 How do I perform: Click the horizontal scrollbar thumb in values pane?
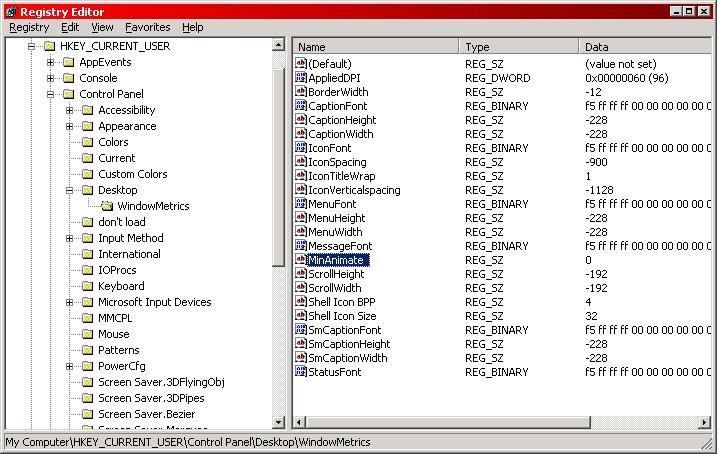click(x=448, y=422)
